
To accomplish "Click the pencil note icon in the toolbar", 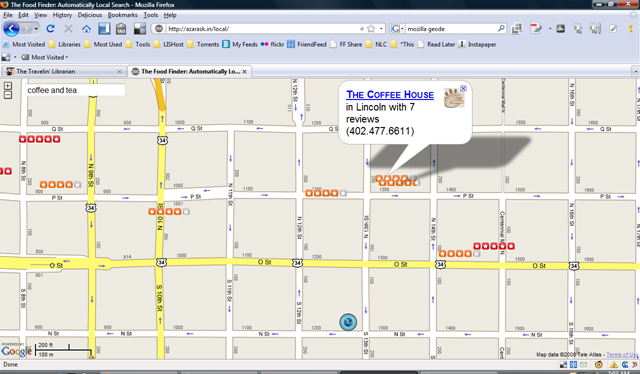I will [613, 29].
